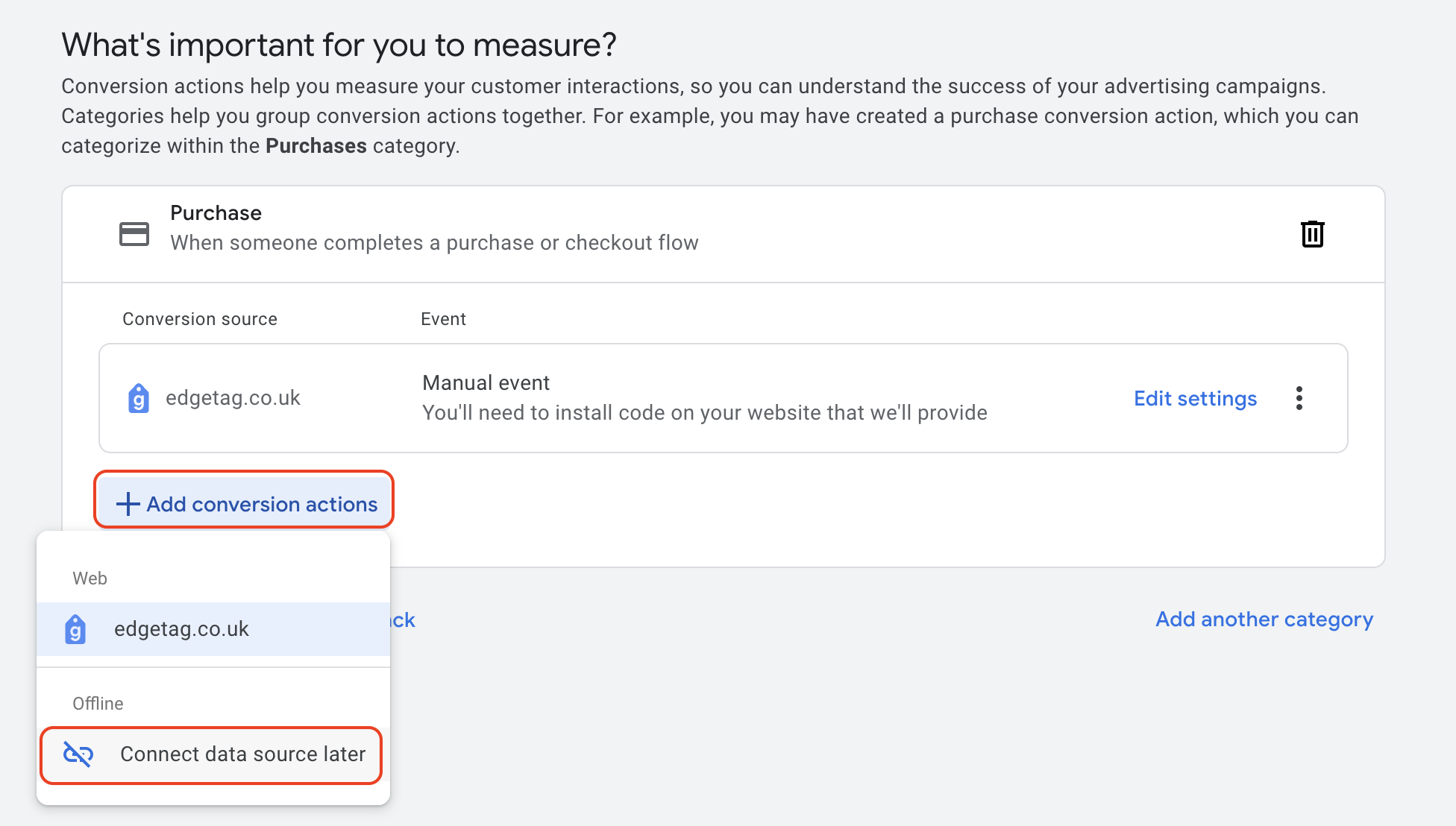Open the three-dot more options menu
Image resolution: width=1456 pixels, height=826 pixels.
pyautogui.click(x=1299, y=398)
